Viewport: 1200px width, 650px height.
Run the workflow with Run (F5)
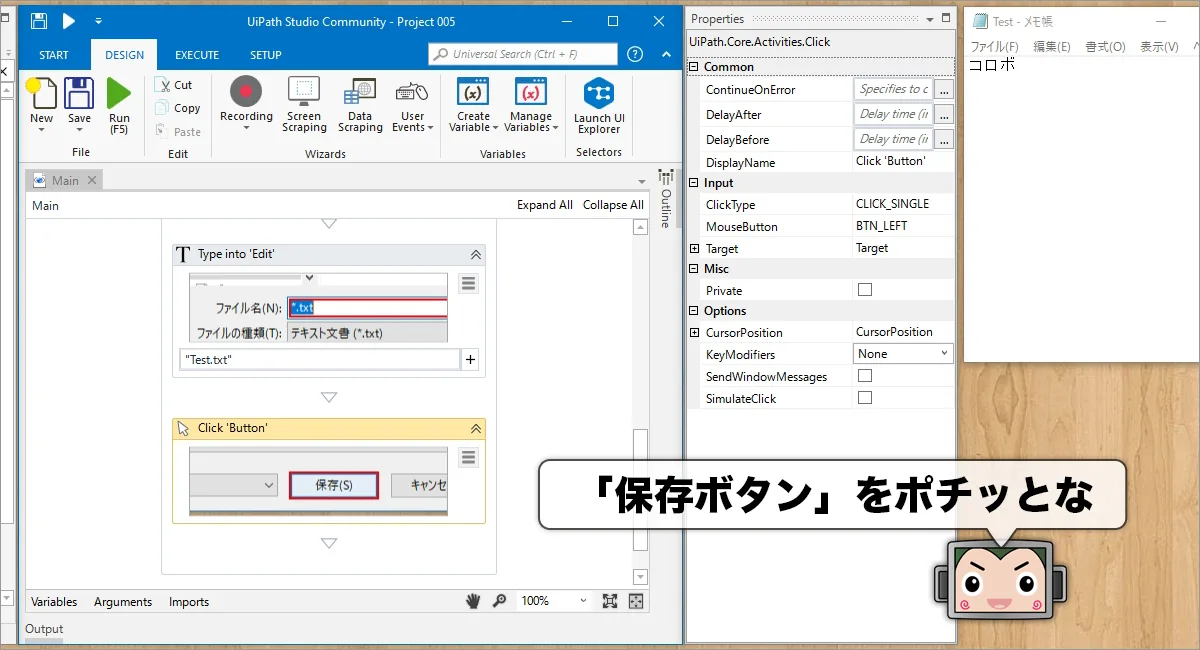[119, 93]
